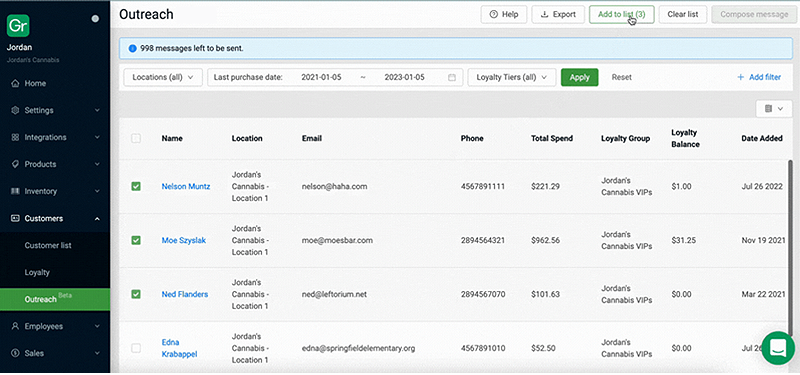Image resolution: width=800 pixels, height=375 pixels.
Task: Click the blue info icon in banner
Action: (x=133, y=49)
